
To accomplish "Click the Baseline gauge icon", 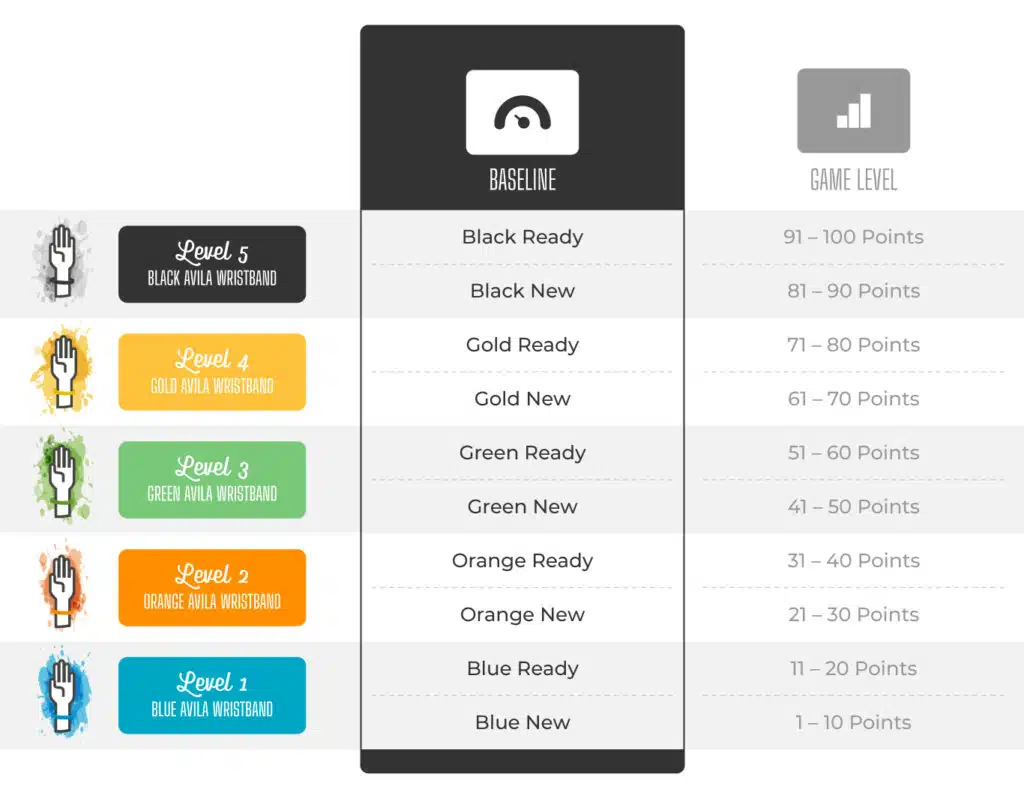I will point(522,112).
